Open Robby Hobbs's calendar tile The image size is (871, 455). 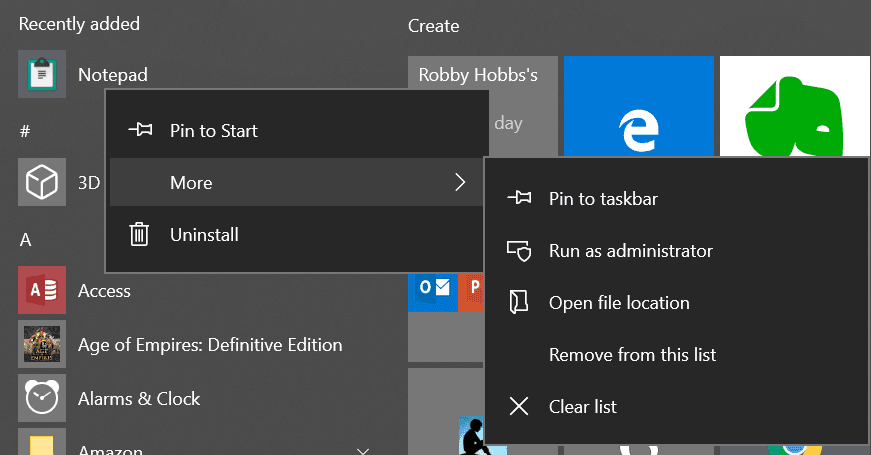(x=483, y=106)
